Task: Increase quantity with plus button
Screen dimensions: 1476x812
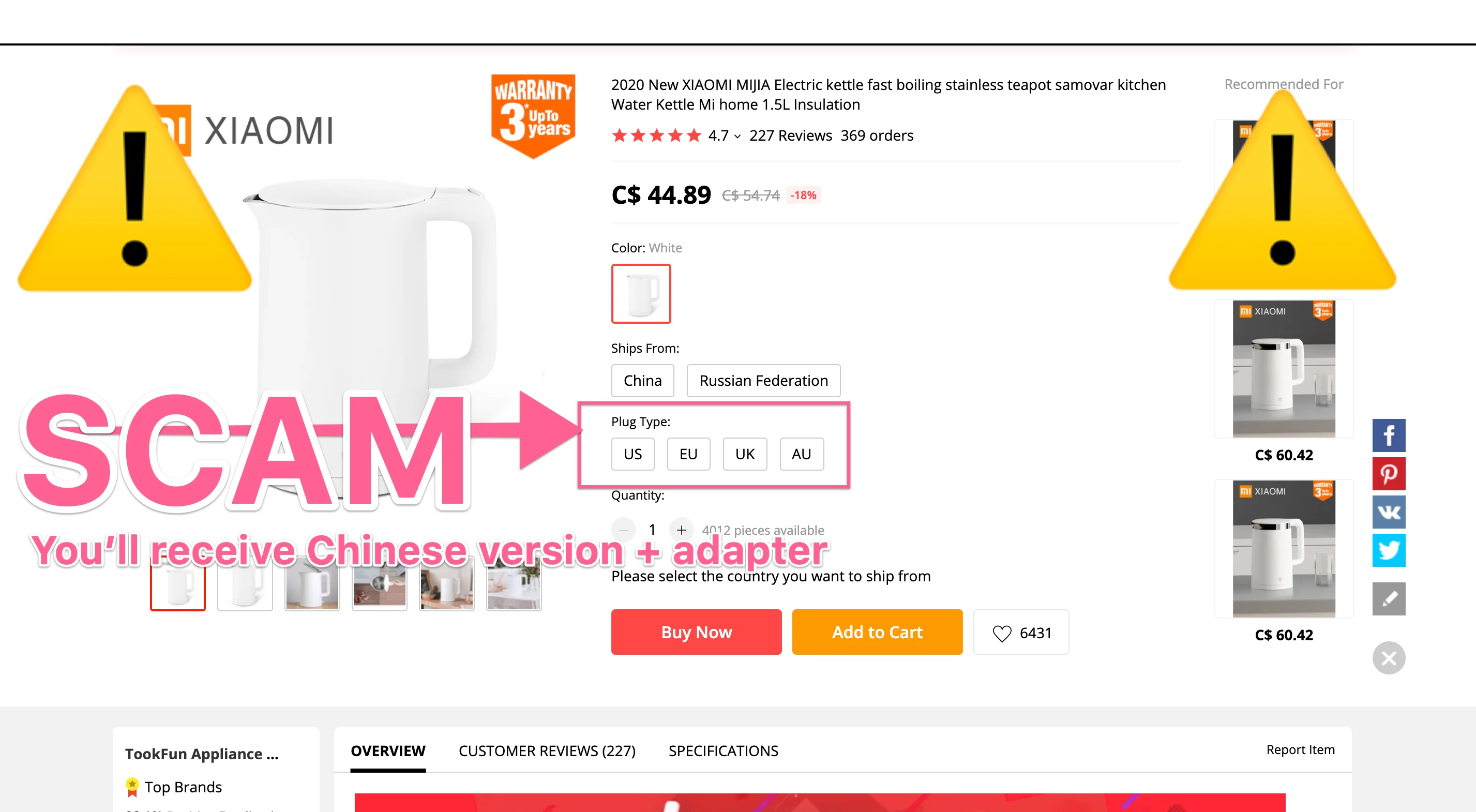Action: click(681, 530)
